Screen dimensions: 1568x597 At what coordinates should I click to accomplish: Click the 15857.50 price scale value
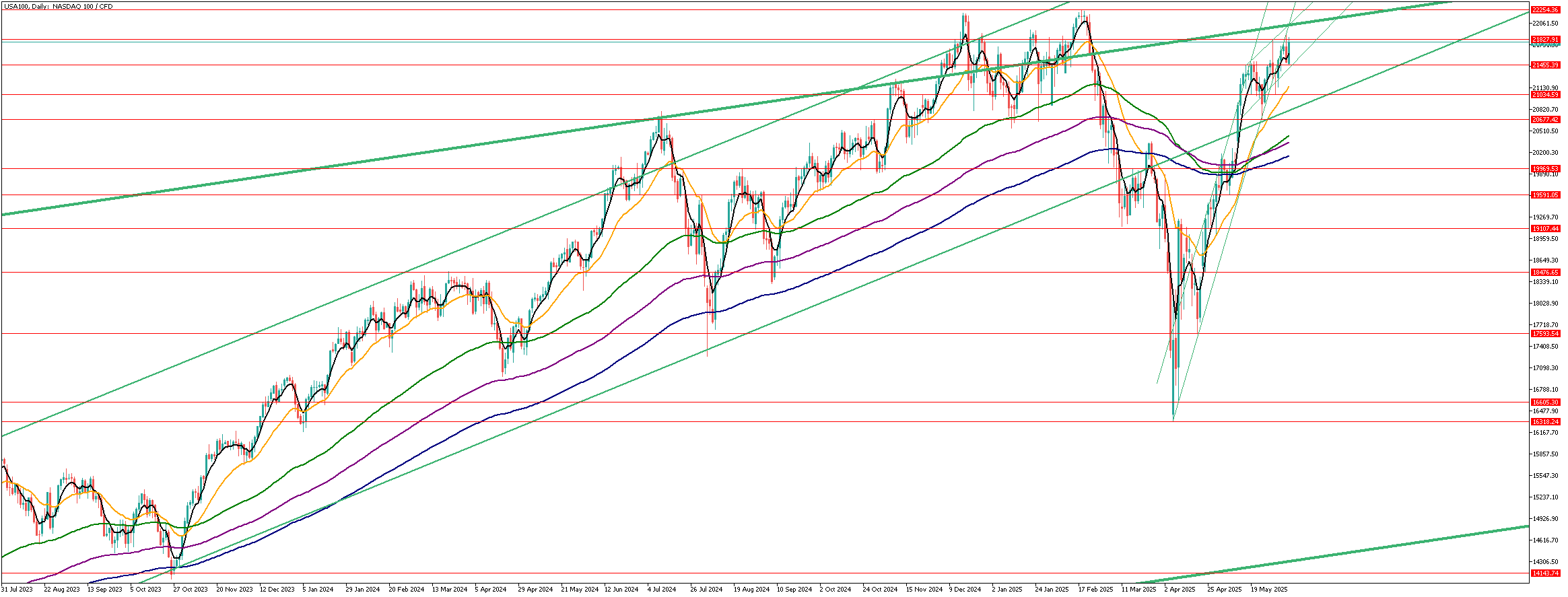(1546, 454)
